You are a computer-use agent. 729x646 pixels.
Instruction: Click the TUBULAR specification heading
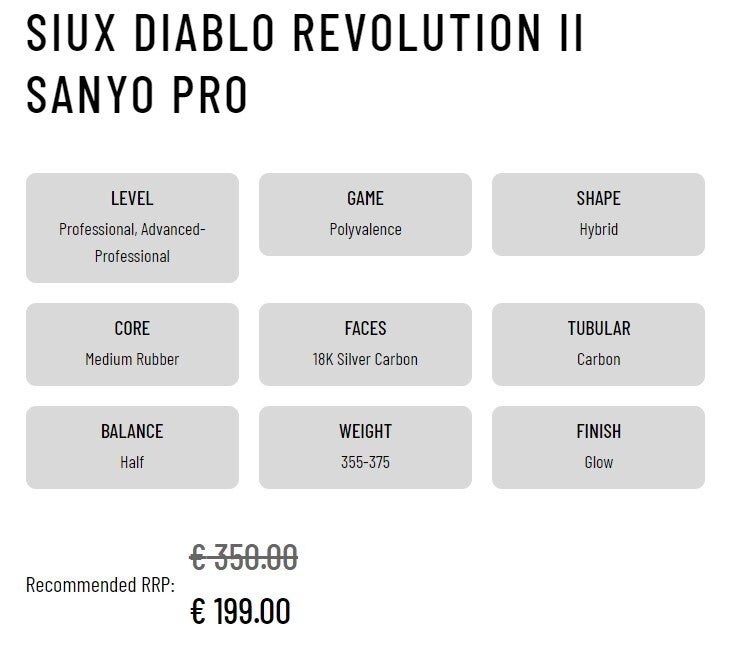(x=598, y=328)
